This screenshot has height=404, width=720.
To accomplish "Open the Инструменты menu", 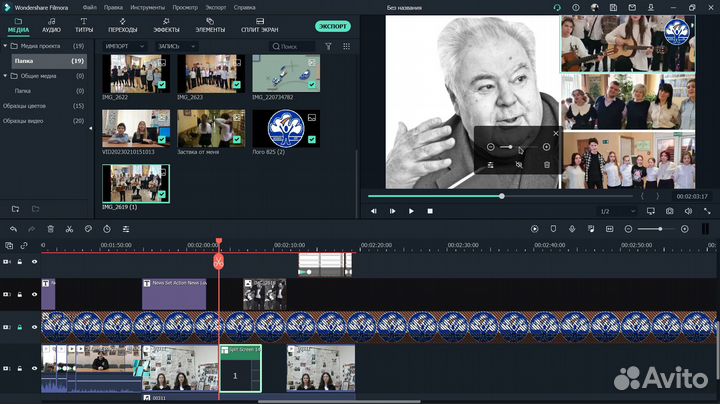I will pos(147,7).
